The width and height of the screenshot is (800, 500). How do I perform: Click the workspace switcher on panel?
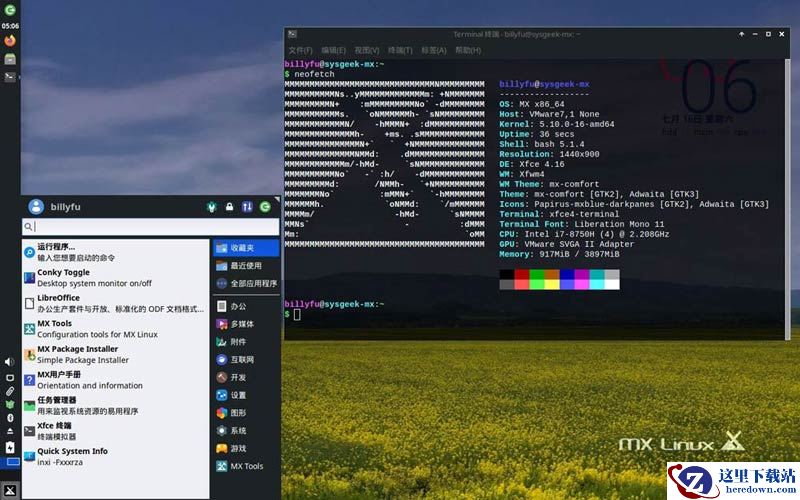[x=10, y=462]
